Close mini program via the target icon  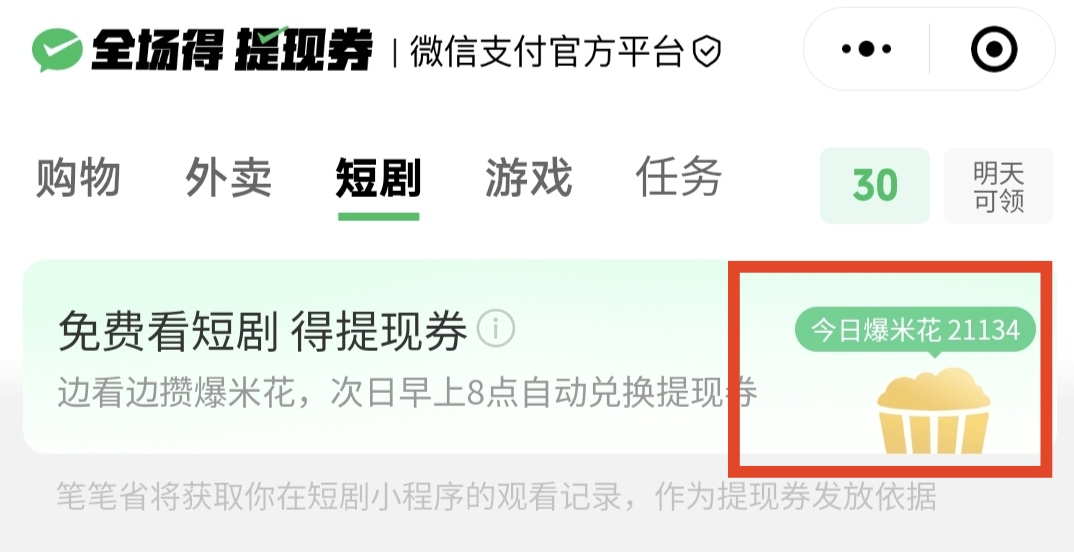(994, 49)
